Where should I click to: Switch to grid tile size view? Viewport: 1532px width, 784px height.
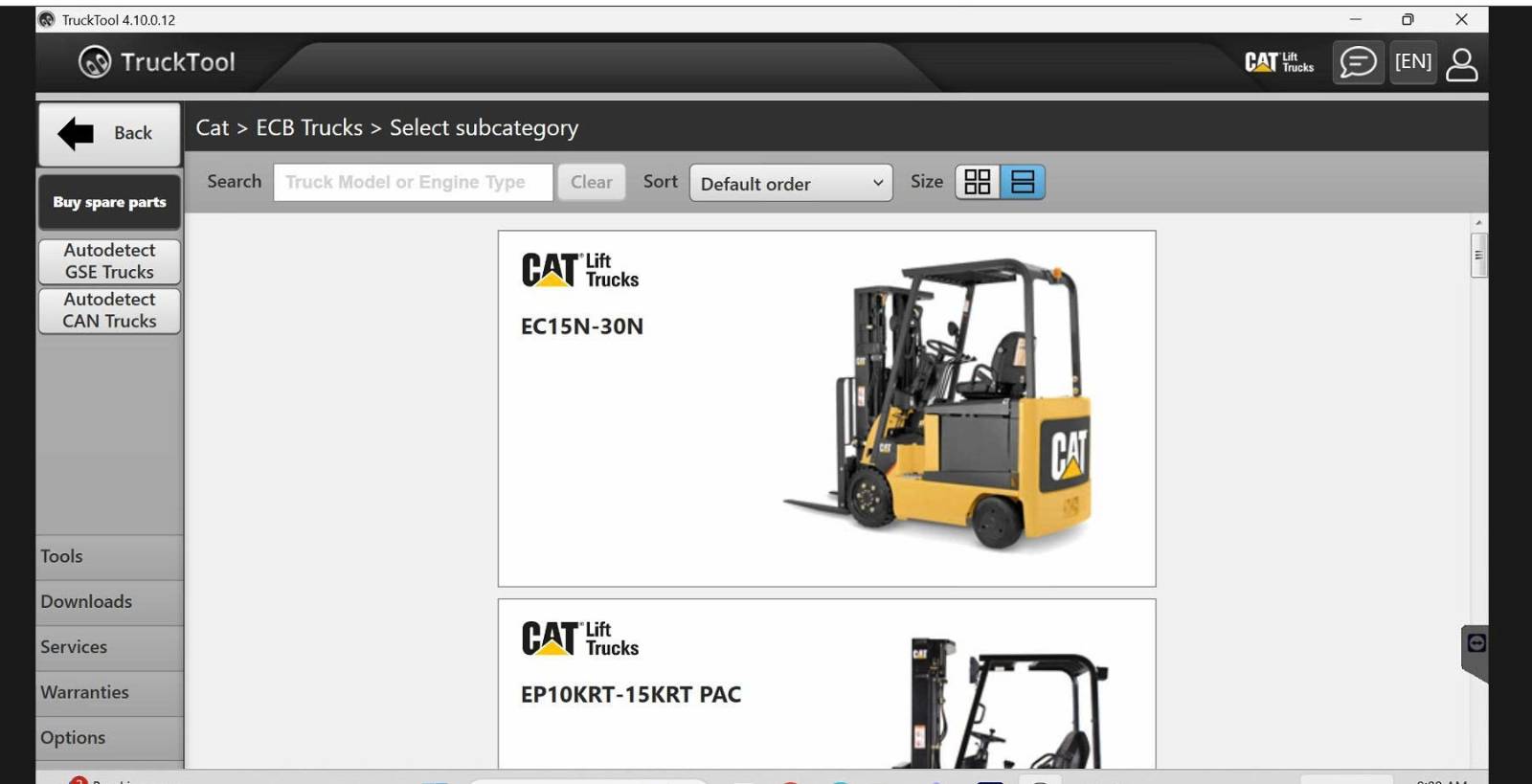(978, 182)
